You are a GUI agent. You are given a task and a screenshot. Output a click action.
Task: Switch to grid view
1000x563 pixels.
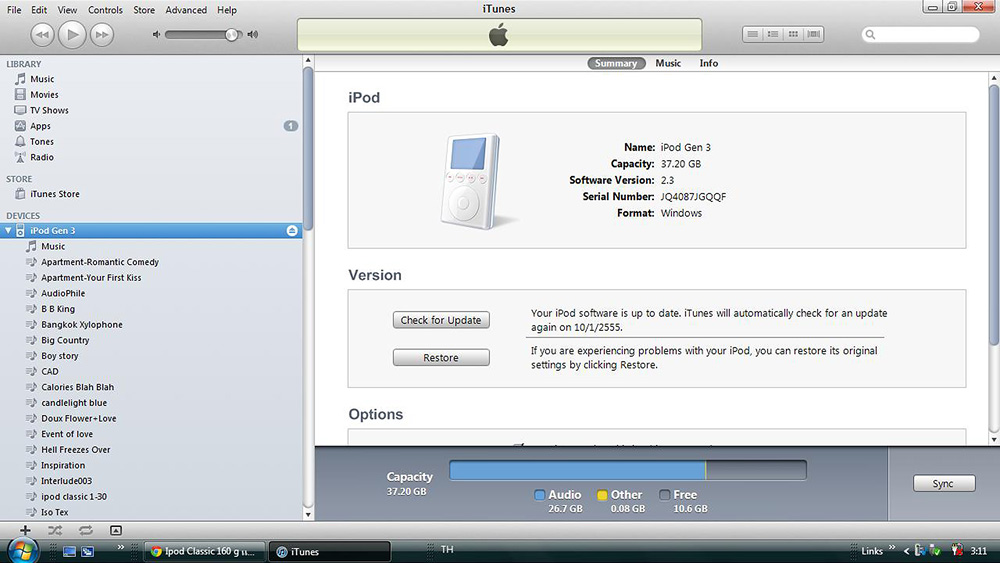click(x=793, y=34)
